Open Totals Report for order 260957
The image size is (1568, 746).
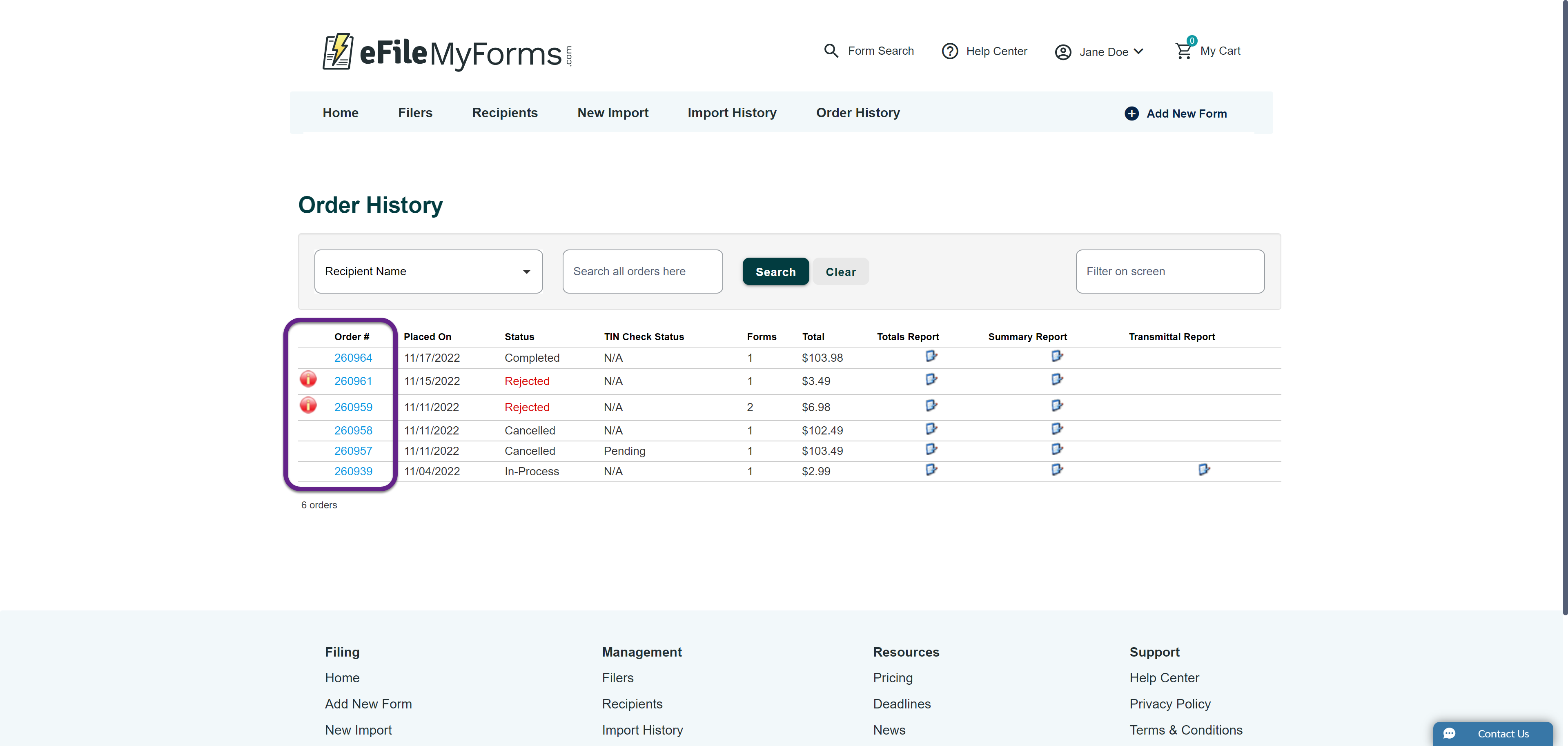pyautogui.click(x=931, y=449)
